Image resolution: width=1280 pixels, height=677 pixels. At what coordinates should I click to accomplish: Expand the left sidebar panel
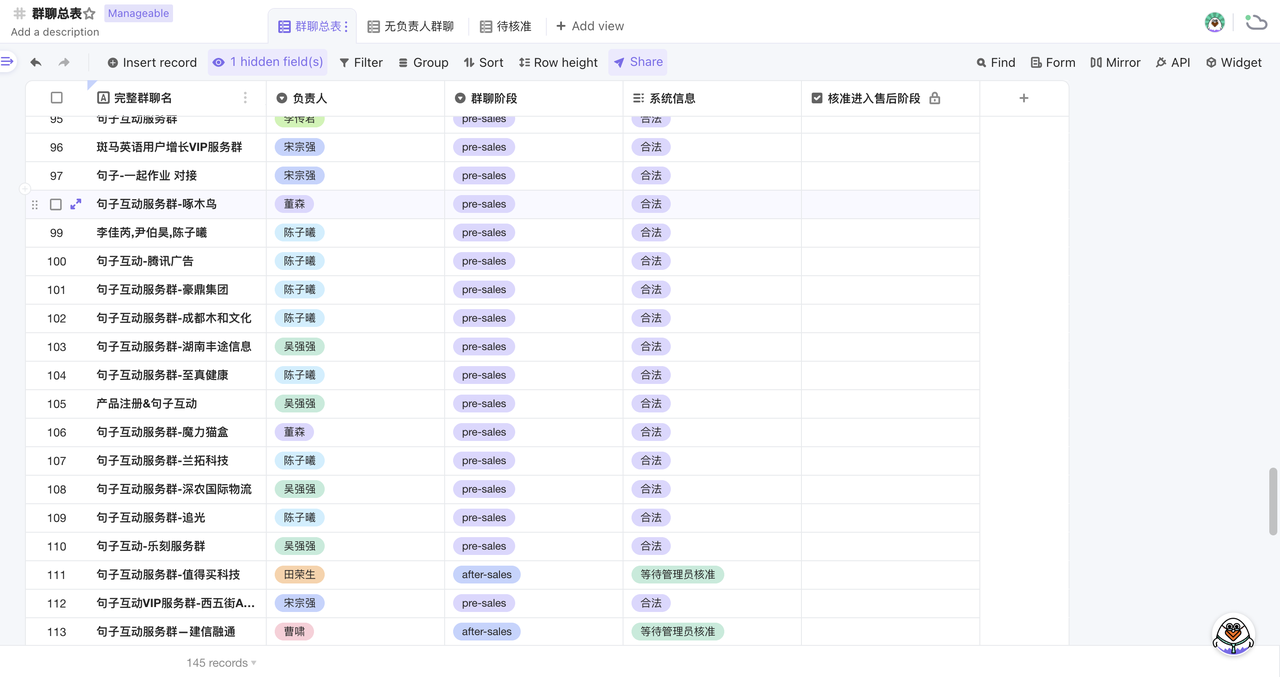tap(7, 62)
